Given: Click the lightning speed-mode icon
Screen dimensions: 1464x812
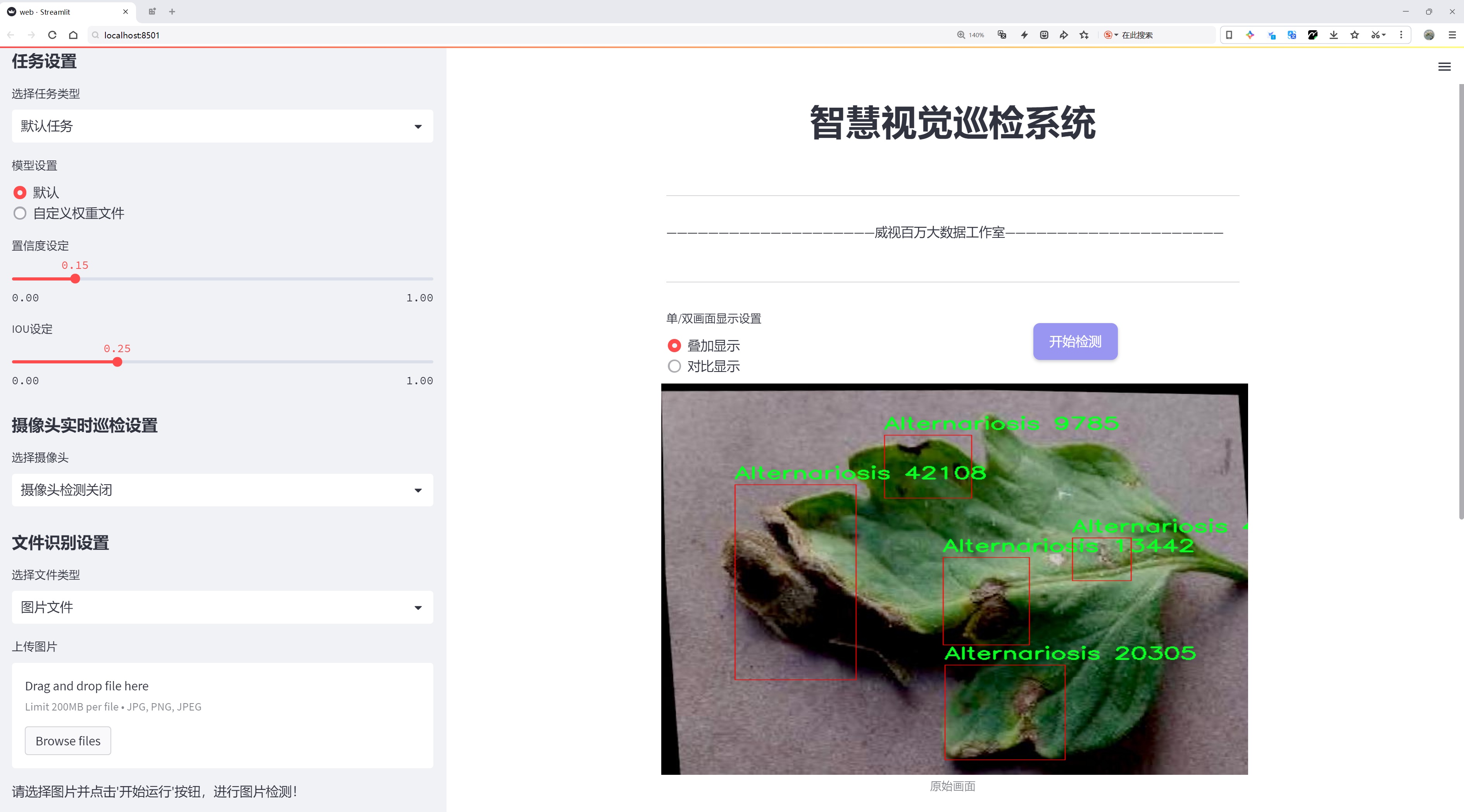Looking at the screenshot, I should click(x=1024, y=35).
